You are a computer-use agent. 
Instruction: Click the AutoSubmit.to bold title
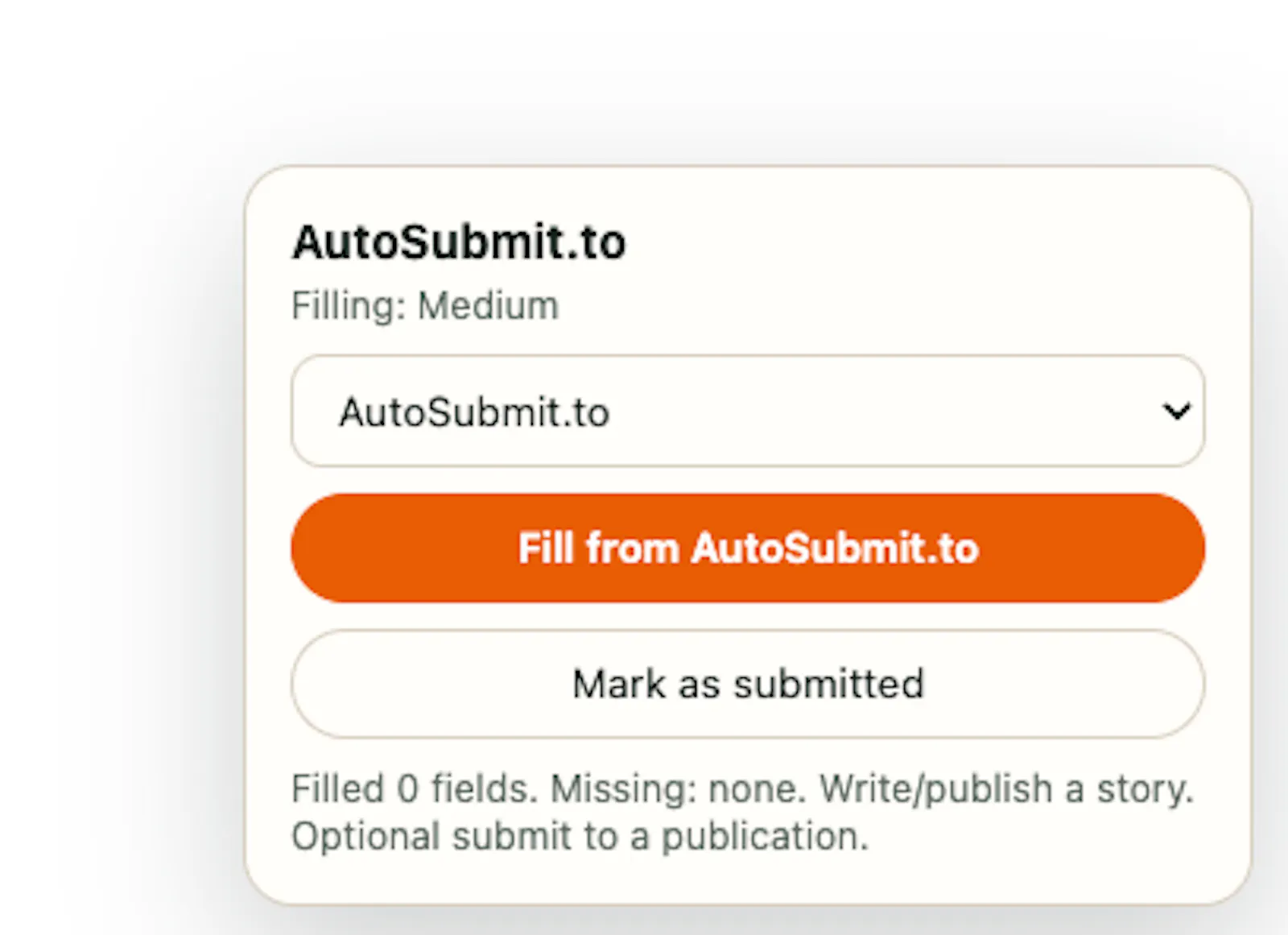(x=459, y=242)
